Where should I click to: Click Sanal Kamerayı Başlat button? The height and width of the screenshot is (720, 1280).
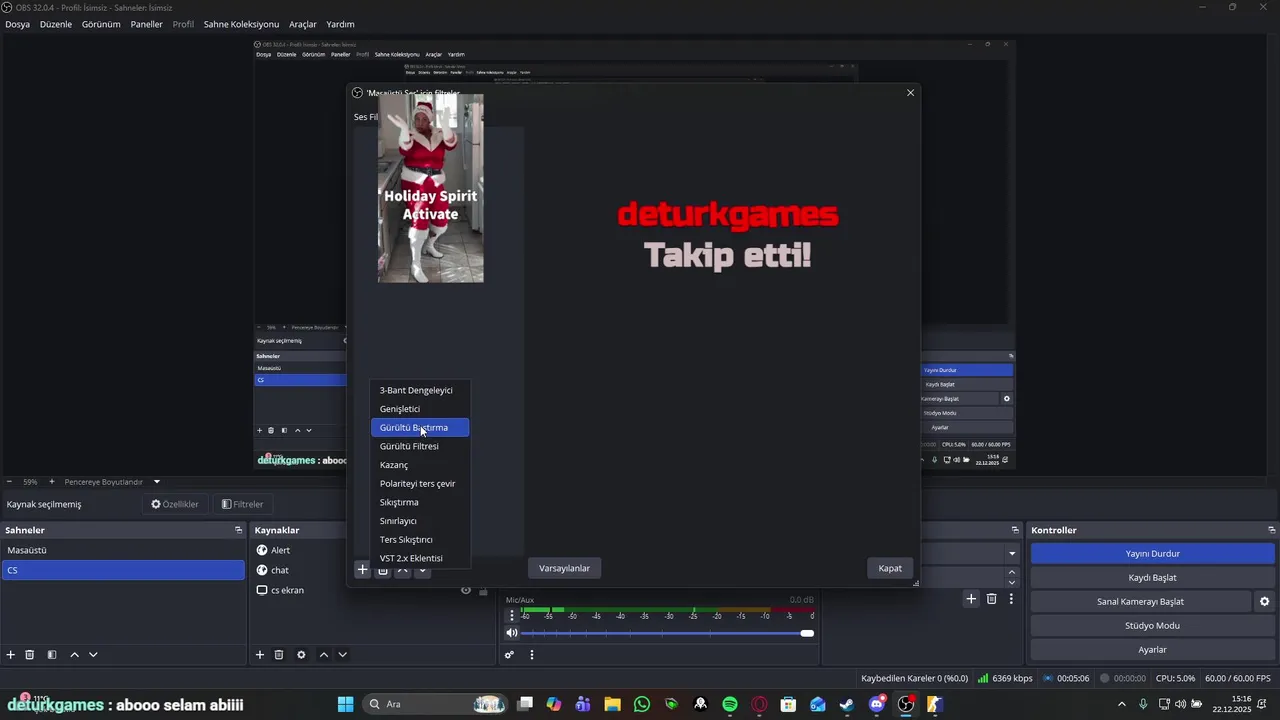click(1140, 602)
